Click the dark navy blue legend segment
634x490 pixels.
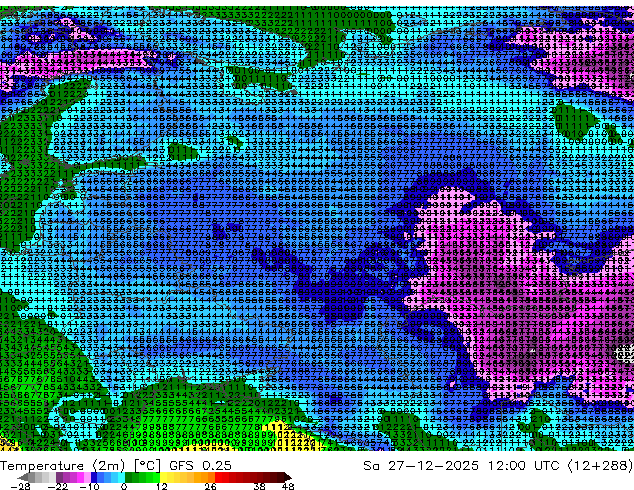click(94, 477)
